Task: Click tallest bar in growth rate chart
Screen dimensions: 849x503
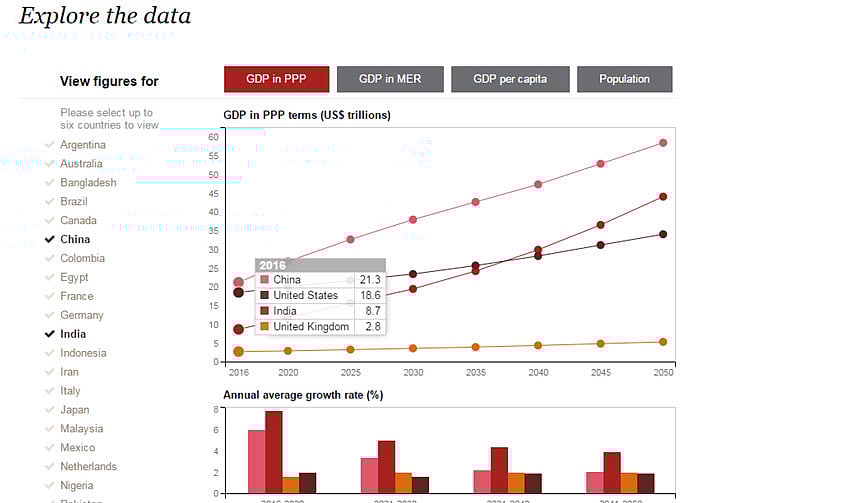Action: pos(274,452)
